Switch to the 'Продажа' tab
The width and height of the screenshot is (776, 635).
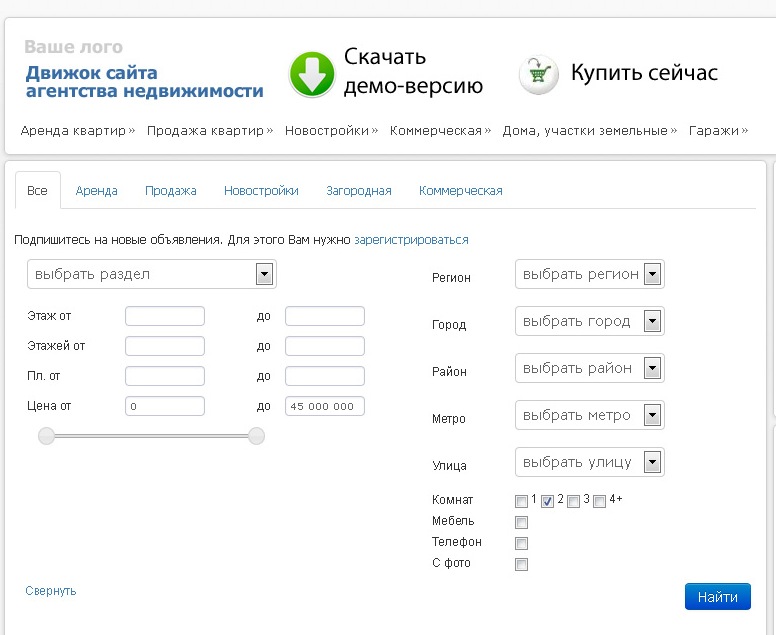click(171, 191)
